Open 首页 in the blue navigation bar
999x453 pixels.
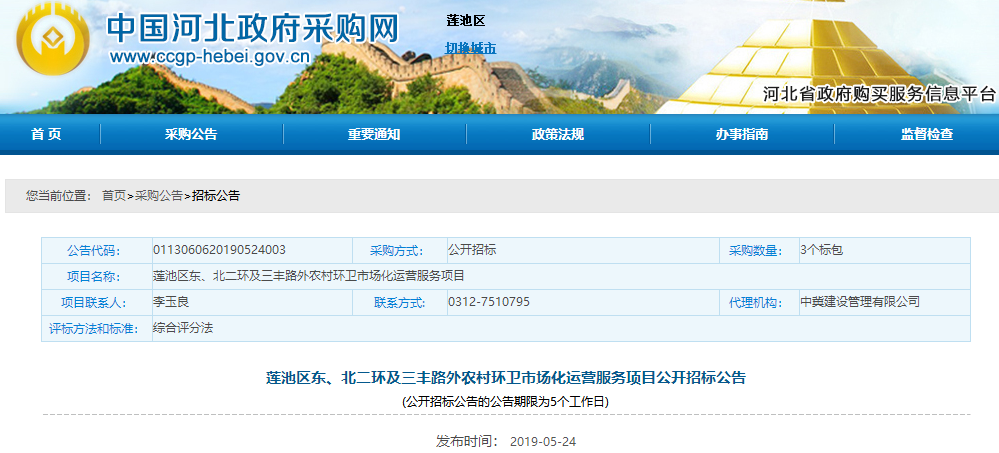pos(46,135)
